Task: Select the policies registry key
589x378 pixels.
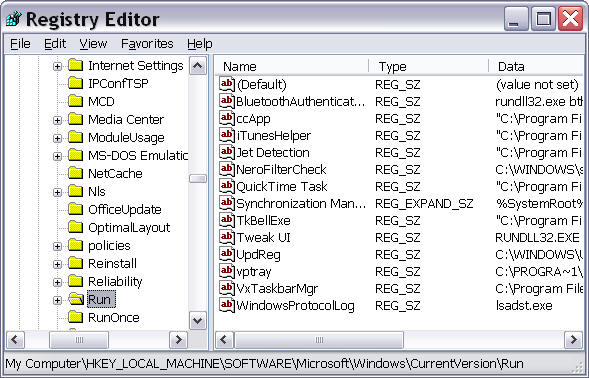Action: coord(109,246)
